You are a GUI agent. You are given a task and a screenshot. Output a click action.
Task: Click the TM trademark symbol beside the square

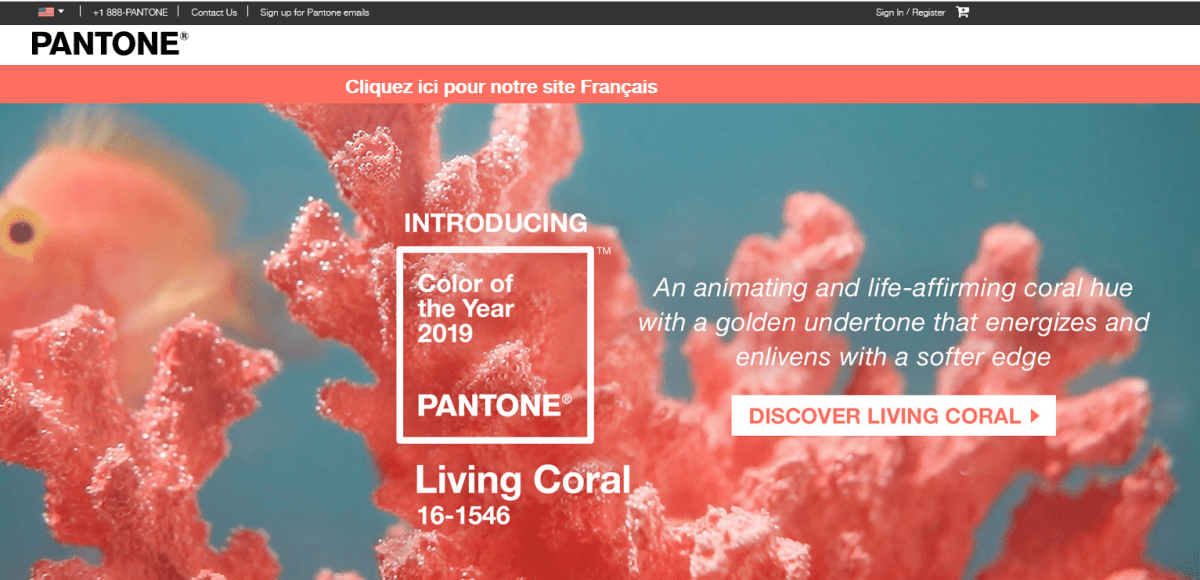tap(603, 252)
